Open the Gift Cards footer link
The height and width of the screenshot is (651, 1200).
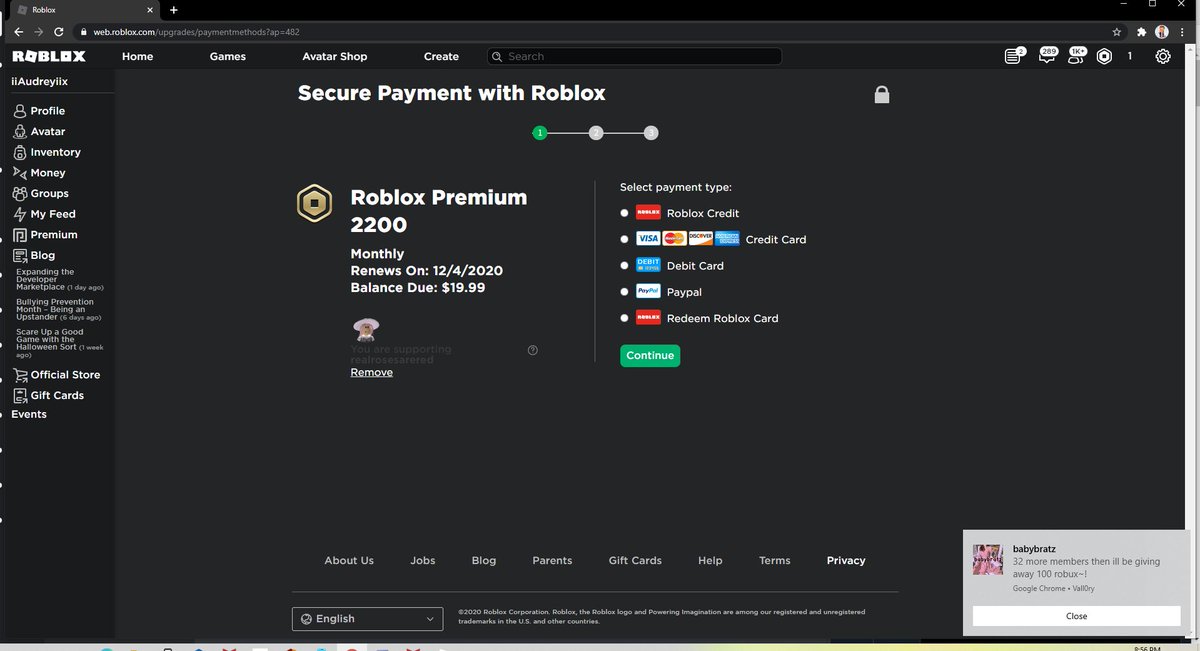(635, 561)
